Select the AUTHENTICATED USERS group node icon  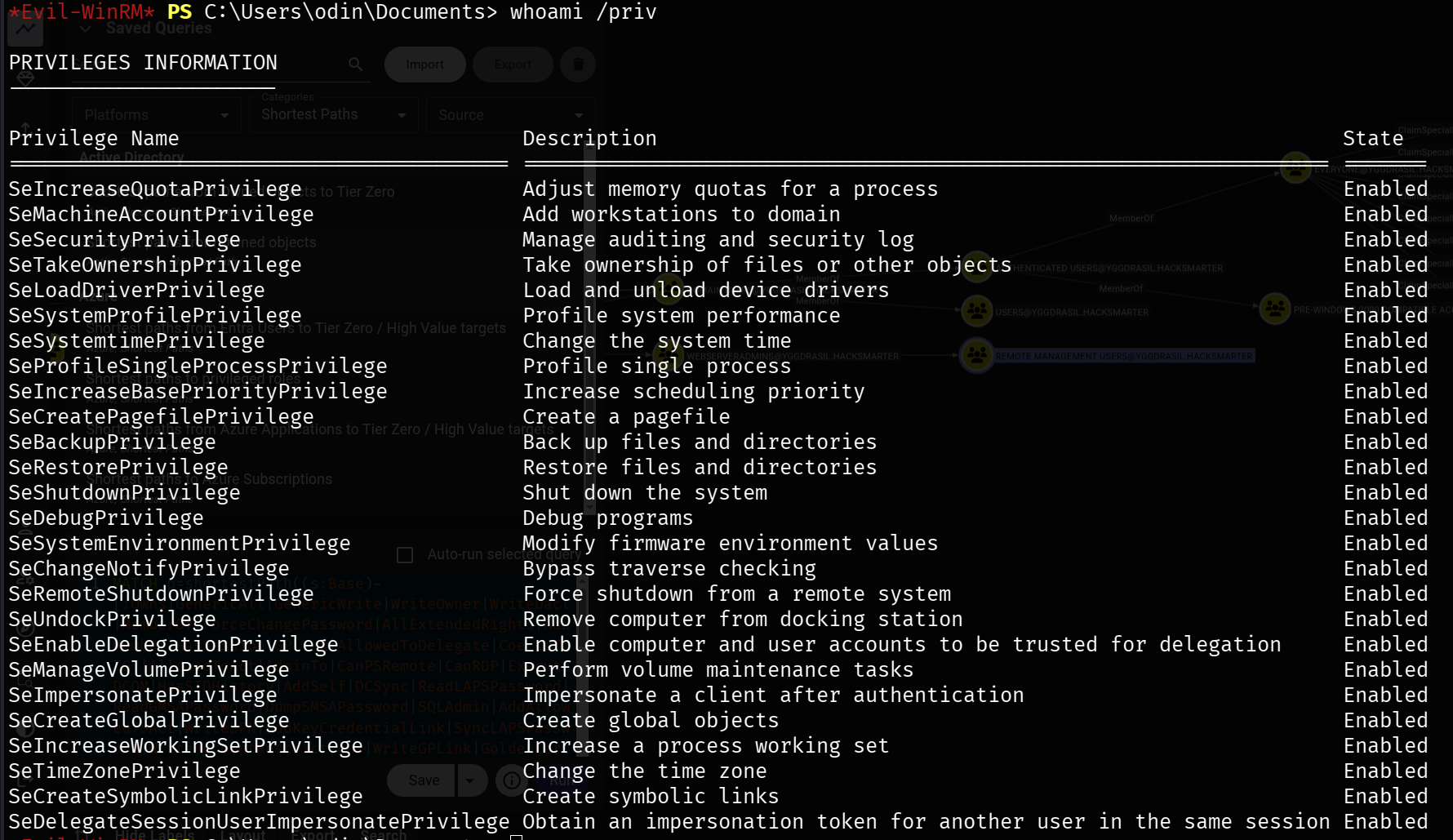976,268
